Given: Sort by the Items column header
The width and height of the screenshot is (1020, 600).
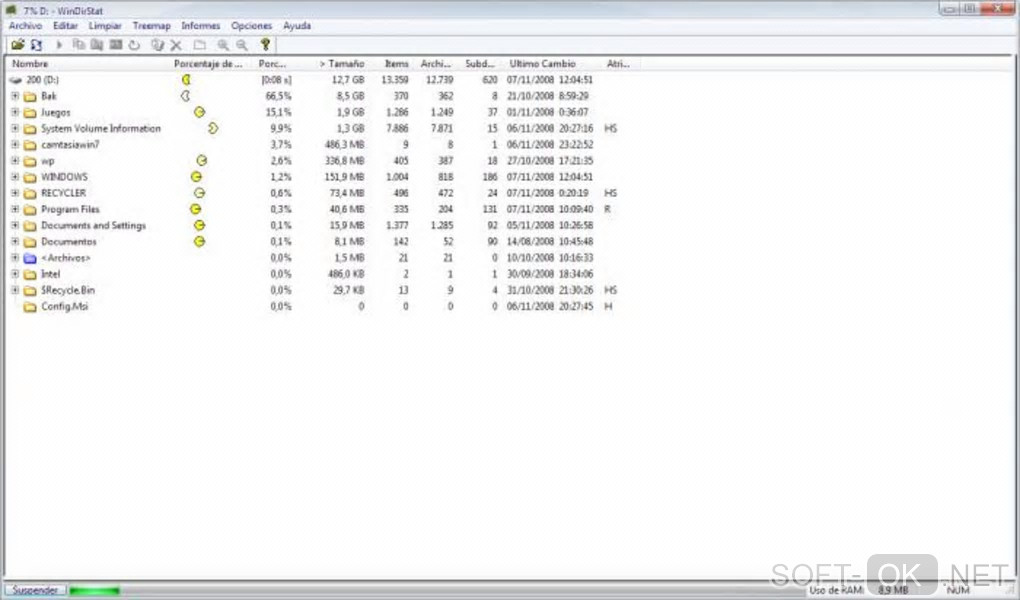Looking at the screenshot, I should pos(392,64).
